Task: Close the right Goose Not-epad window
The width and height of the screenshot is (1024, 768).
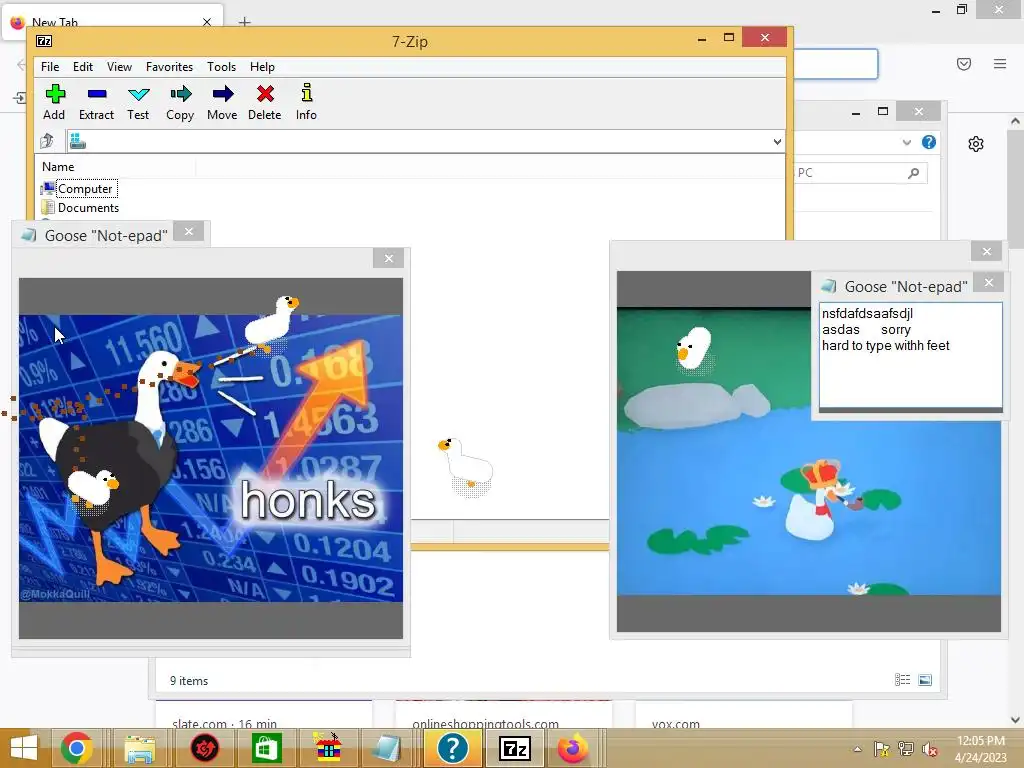Action: (x=989, y=282)
